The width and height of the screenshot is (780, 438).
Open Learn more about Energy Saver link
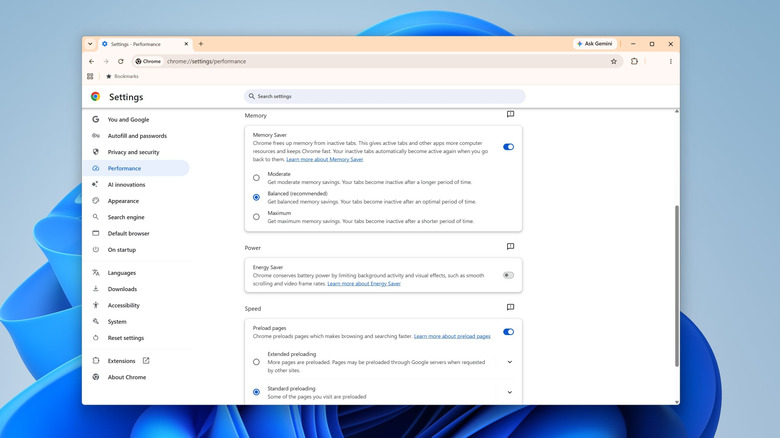tap(364, 284)
